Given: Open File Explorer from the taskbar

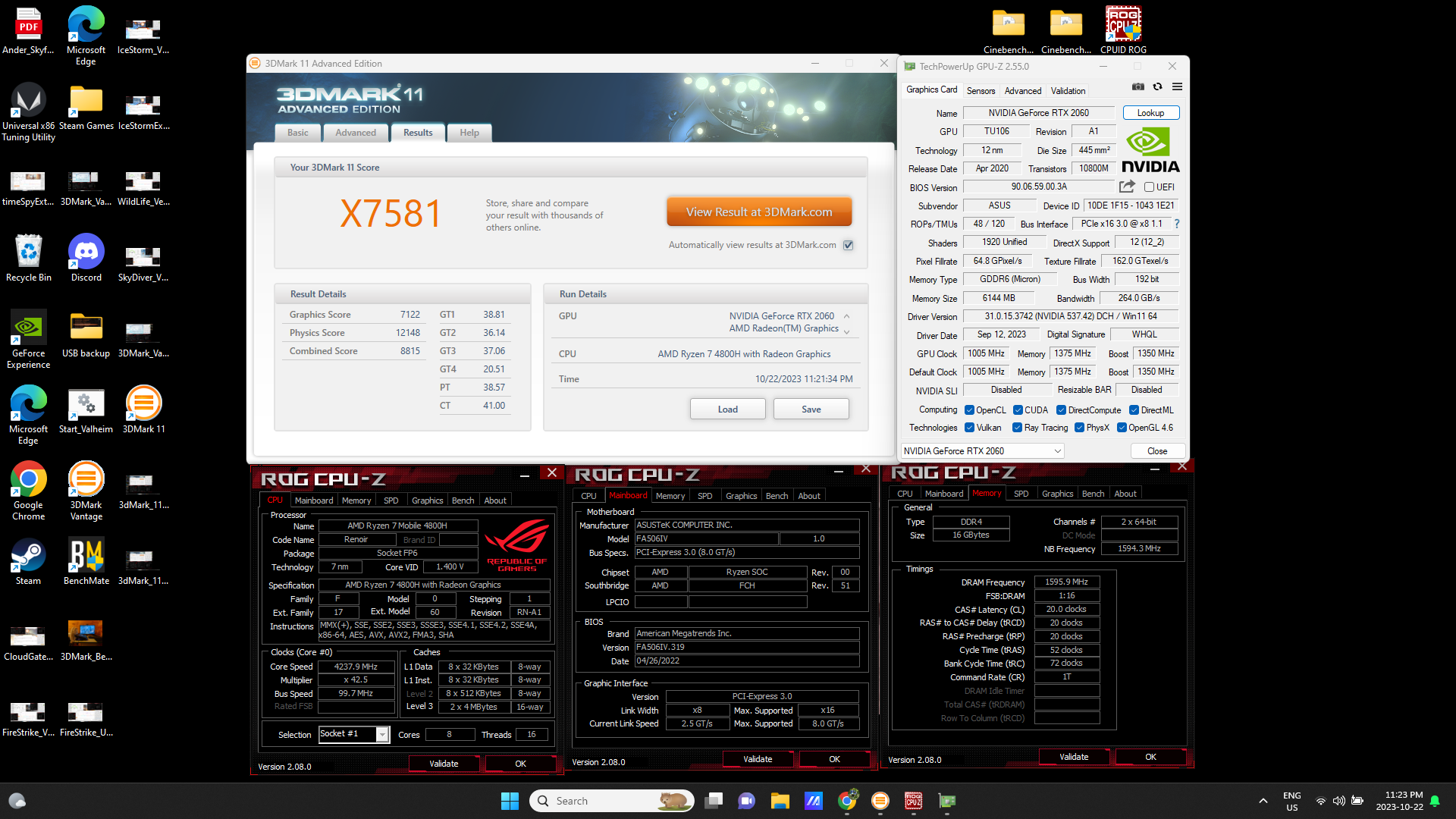Looking at the screenshot, I should [x=780, y=801].
